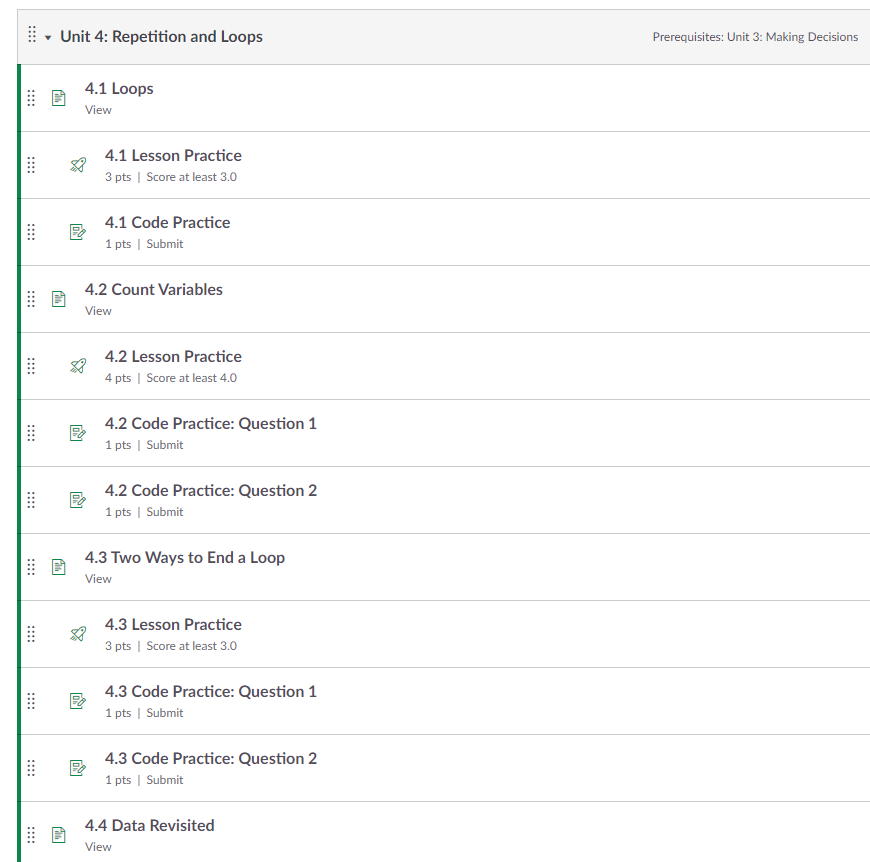Click rocket icon for 4.2 Lesson Practice
Viewport: 870px width, 862px height.
(x=78, y=366)
